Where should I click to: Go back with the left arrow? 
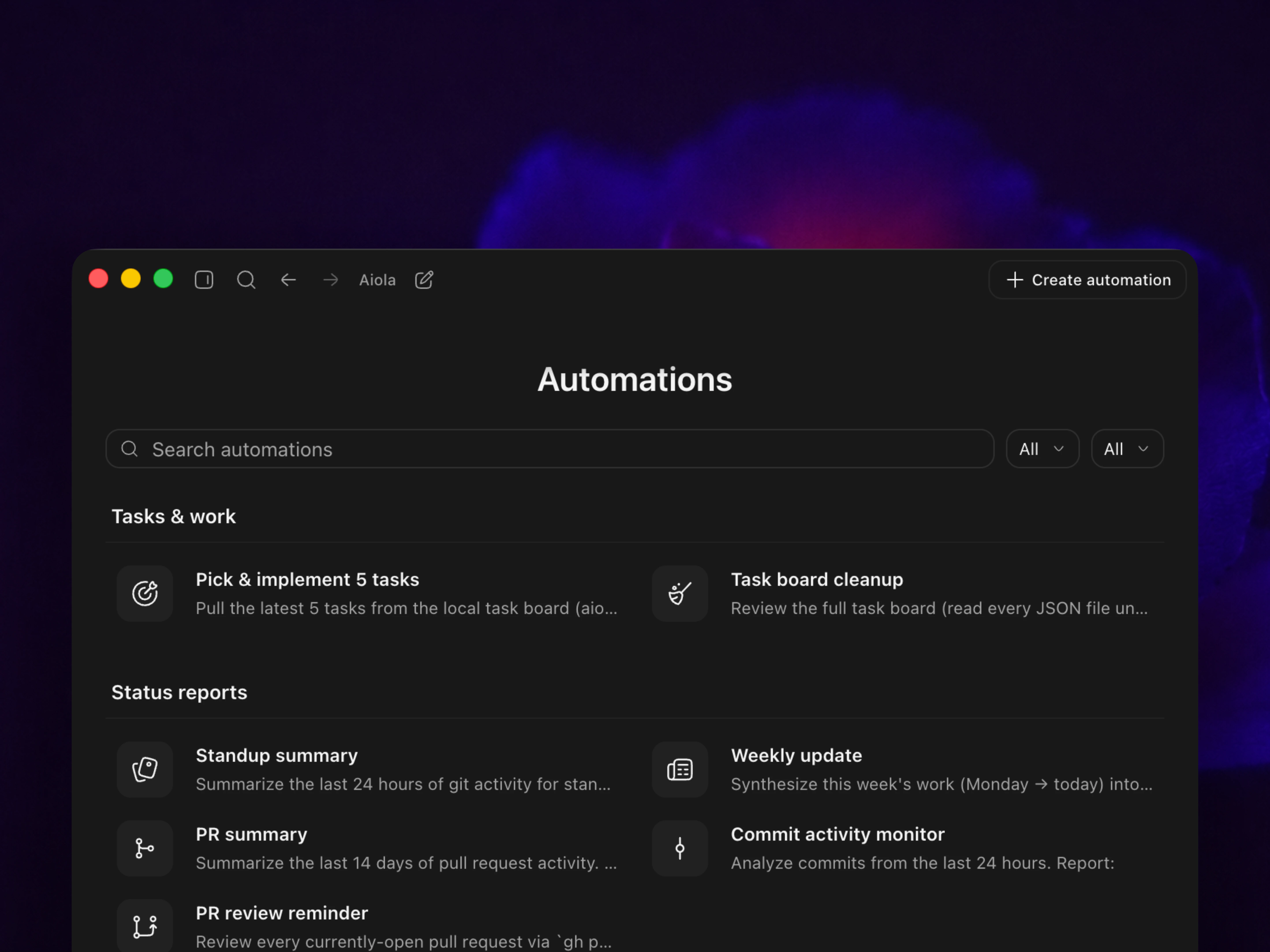click(288, 280)
